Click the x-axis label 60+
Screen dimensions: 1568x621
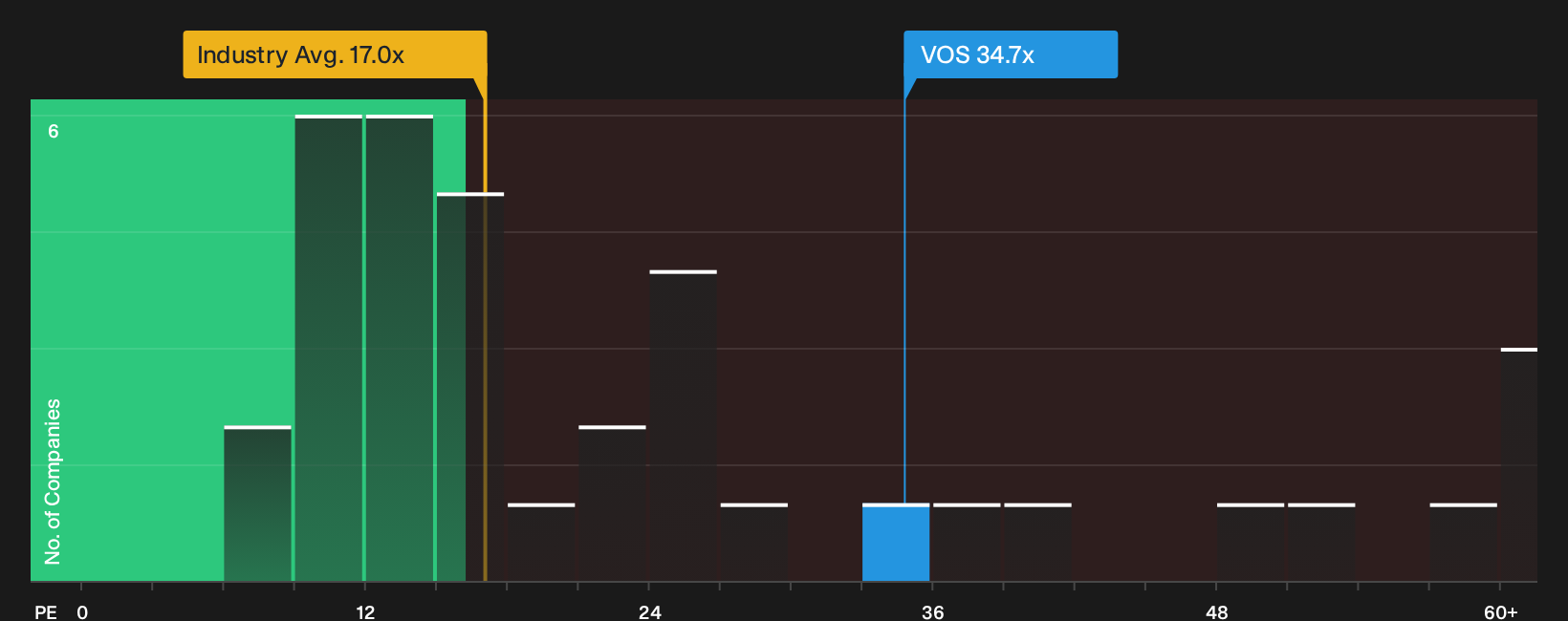coord(1501,612)
